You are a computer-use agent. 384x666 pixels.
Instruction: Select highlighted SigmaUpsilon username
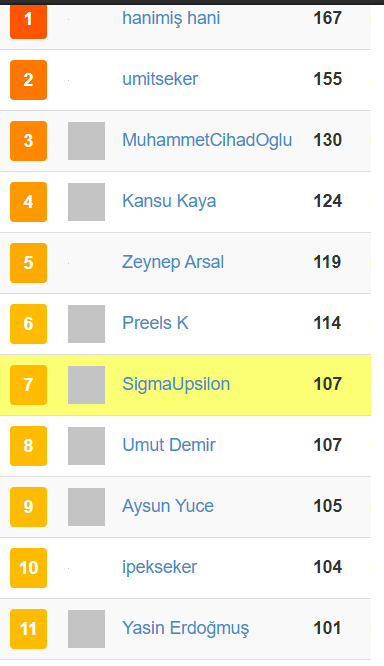tap(176, 384)
